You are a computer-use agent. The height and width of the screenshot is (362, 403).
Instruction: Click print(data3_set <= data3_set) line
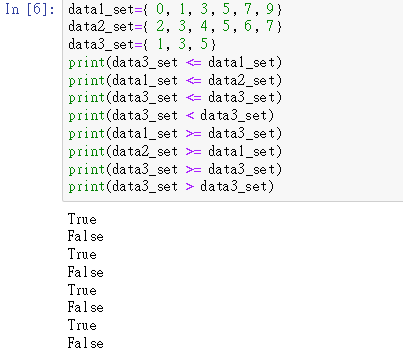coord(175,98)
